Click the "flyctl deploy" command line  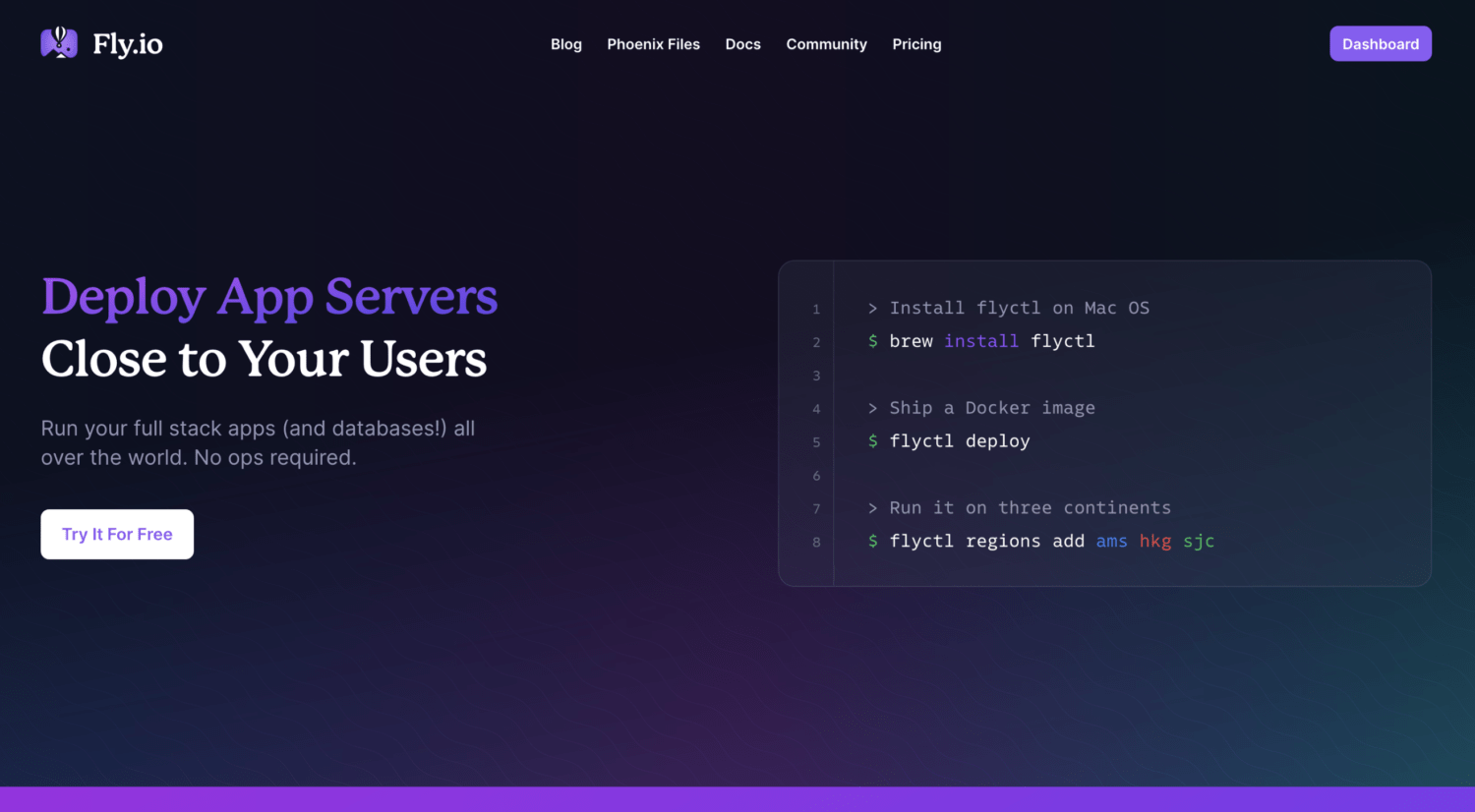(x=959, y=441)
